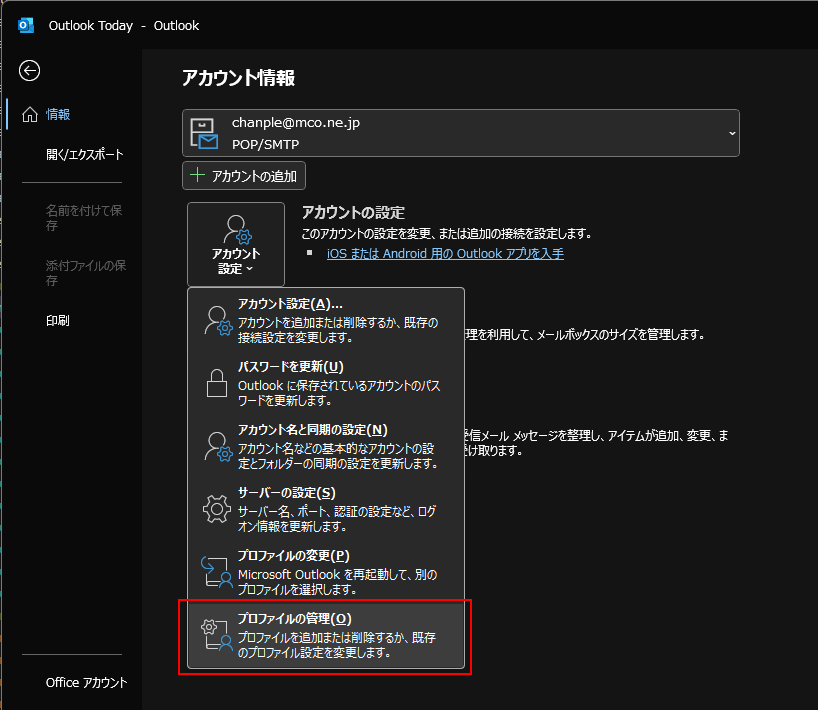Click the green plus icon for アカウントの追加

[x=198, y=175]
